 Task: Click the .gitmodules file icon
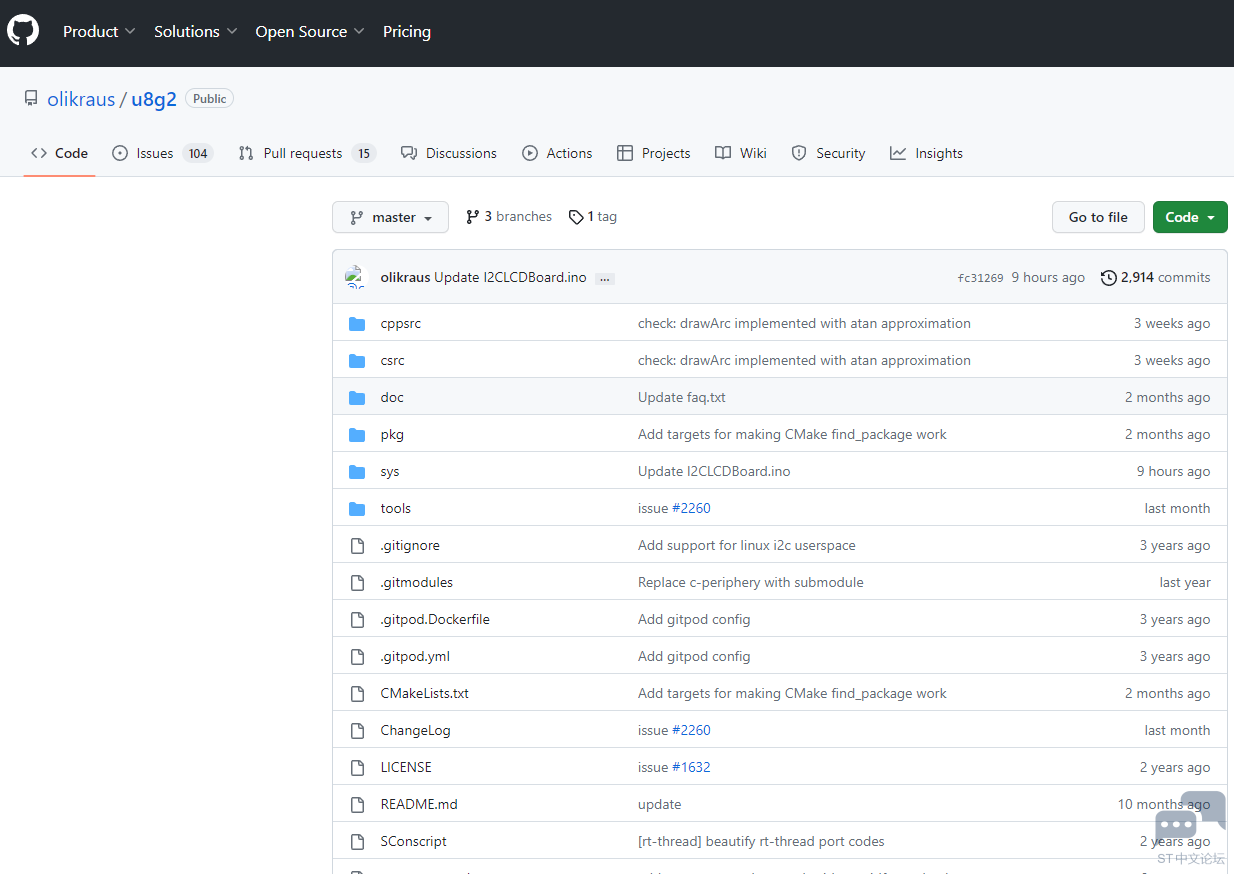coord(357,582)
